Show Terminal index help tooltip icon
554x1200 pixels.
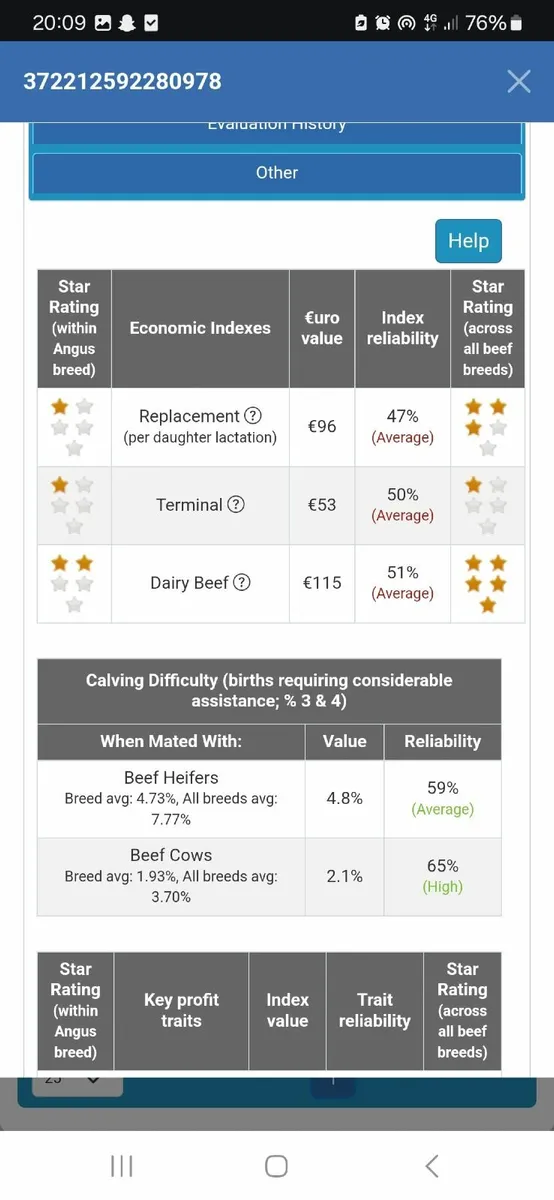(236, 505)
